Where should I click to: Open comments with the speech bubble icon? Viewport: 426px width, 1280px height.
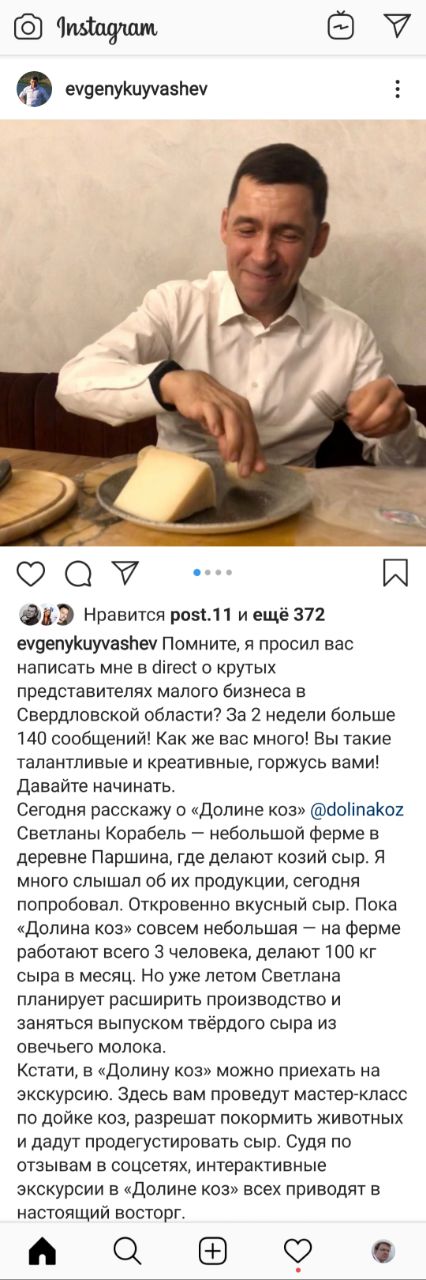coord(78,573)
